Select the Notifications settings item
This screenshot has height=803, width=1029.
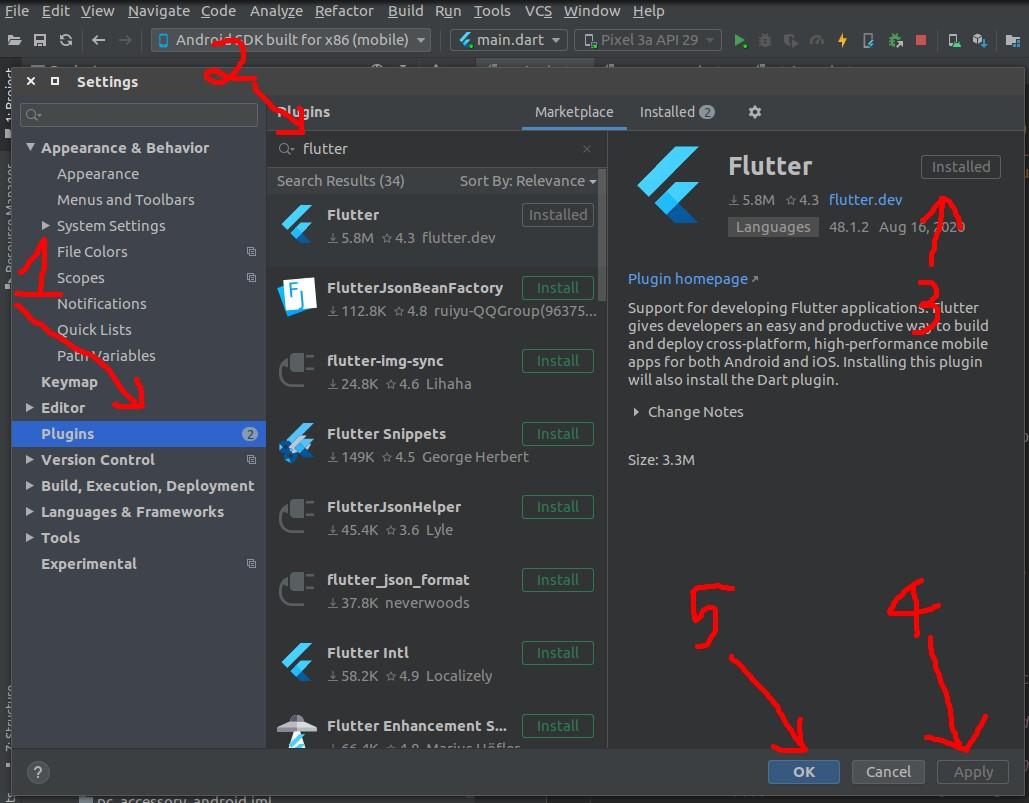(102, 304)
